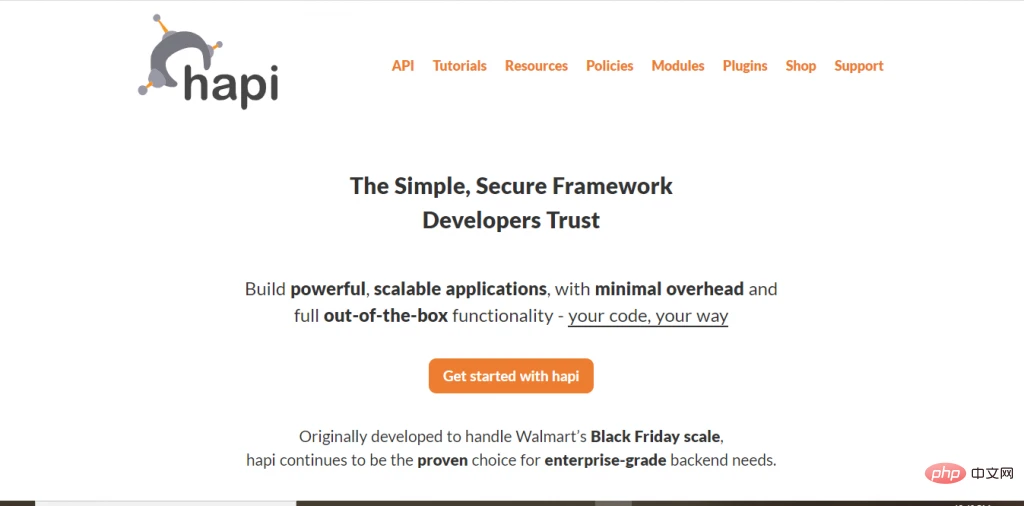Open the Resources menu item
Screen dimensions: 1024x506
536,66
